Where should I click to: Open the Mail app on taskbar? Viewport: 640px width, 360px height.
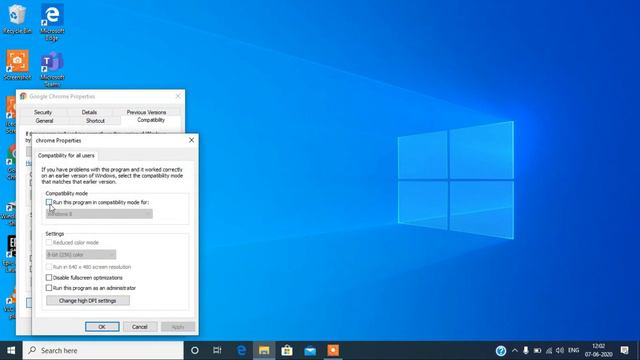coord(310,351)
